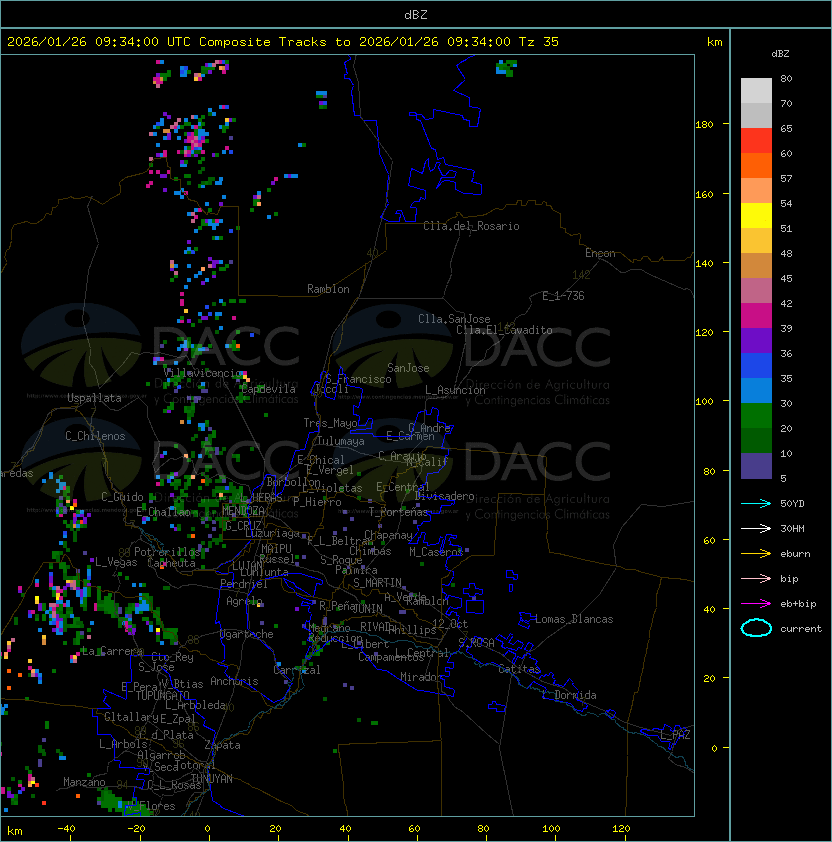The height and width of the screenshot is (842, 832).
Task: Click the 'dBZ' title at top
Action: point(416,14)
